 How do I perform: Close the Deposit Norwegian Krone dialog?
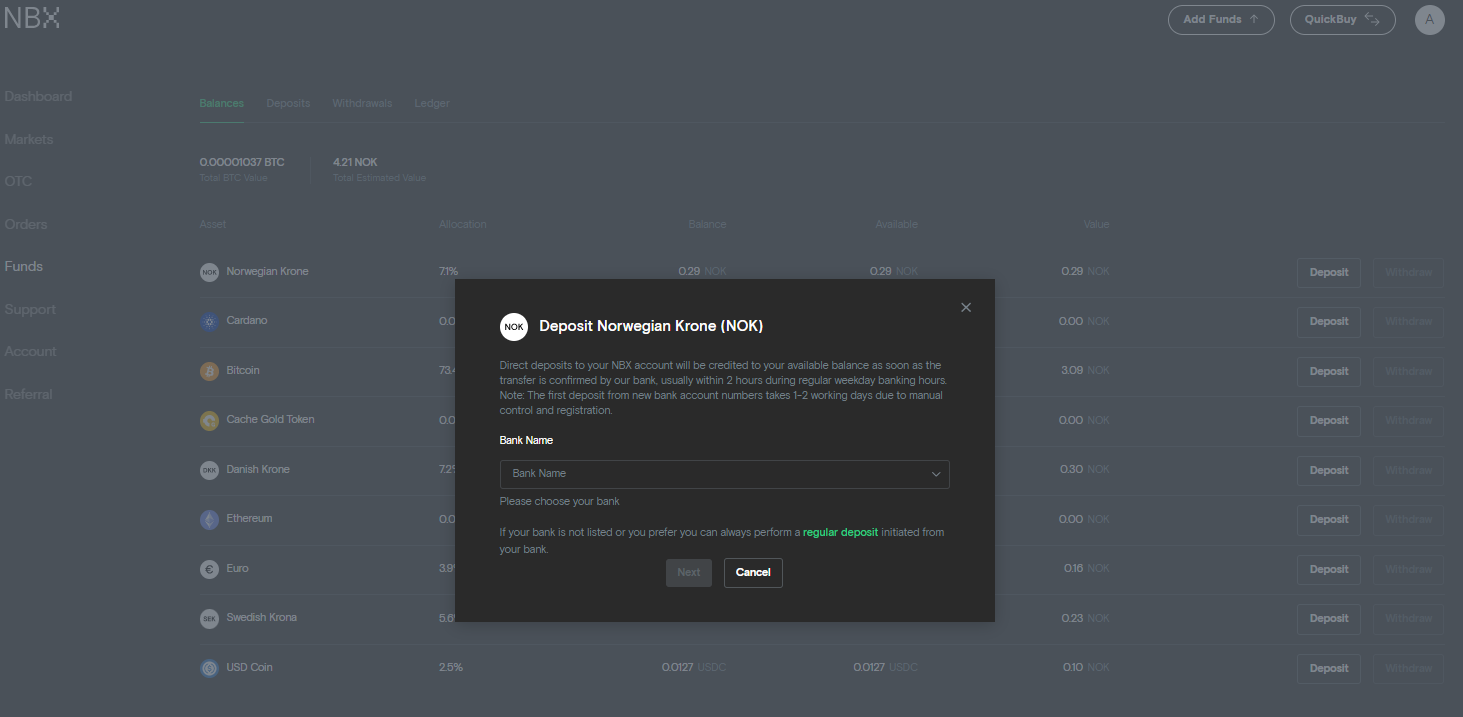pyautogui.click(x=966, y=307)
